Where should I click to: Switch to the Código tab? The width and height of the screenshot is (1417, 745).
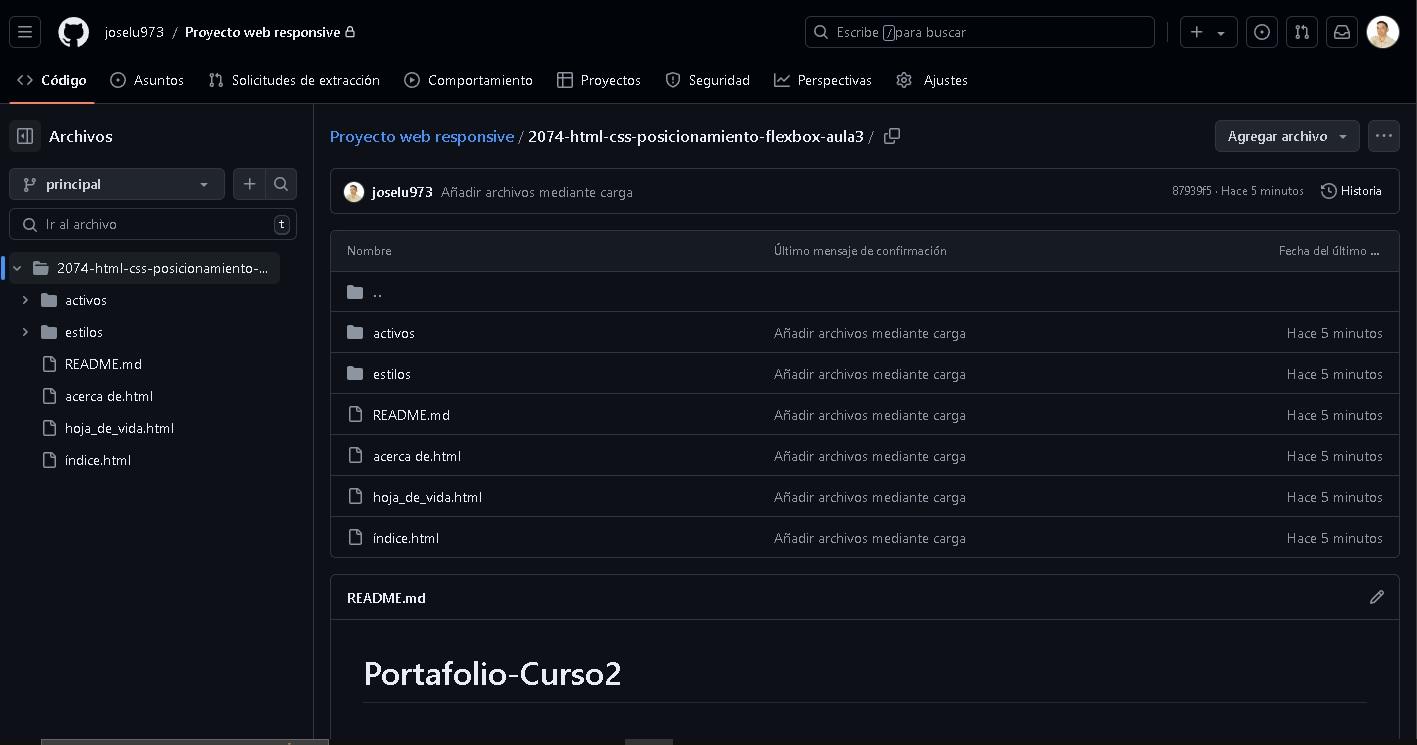coord(52,80)
